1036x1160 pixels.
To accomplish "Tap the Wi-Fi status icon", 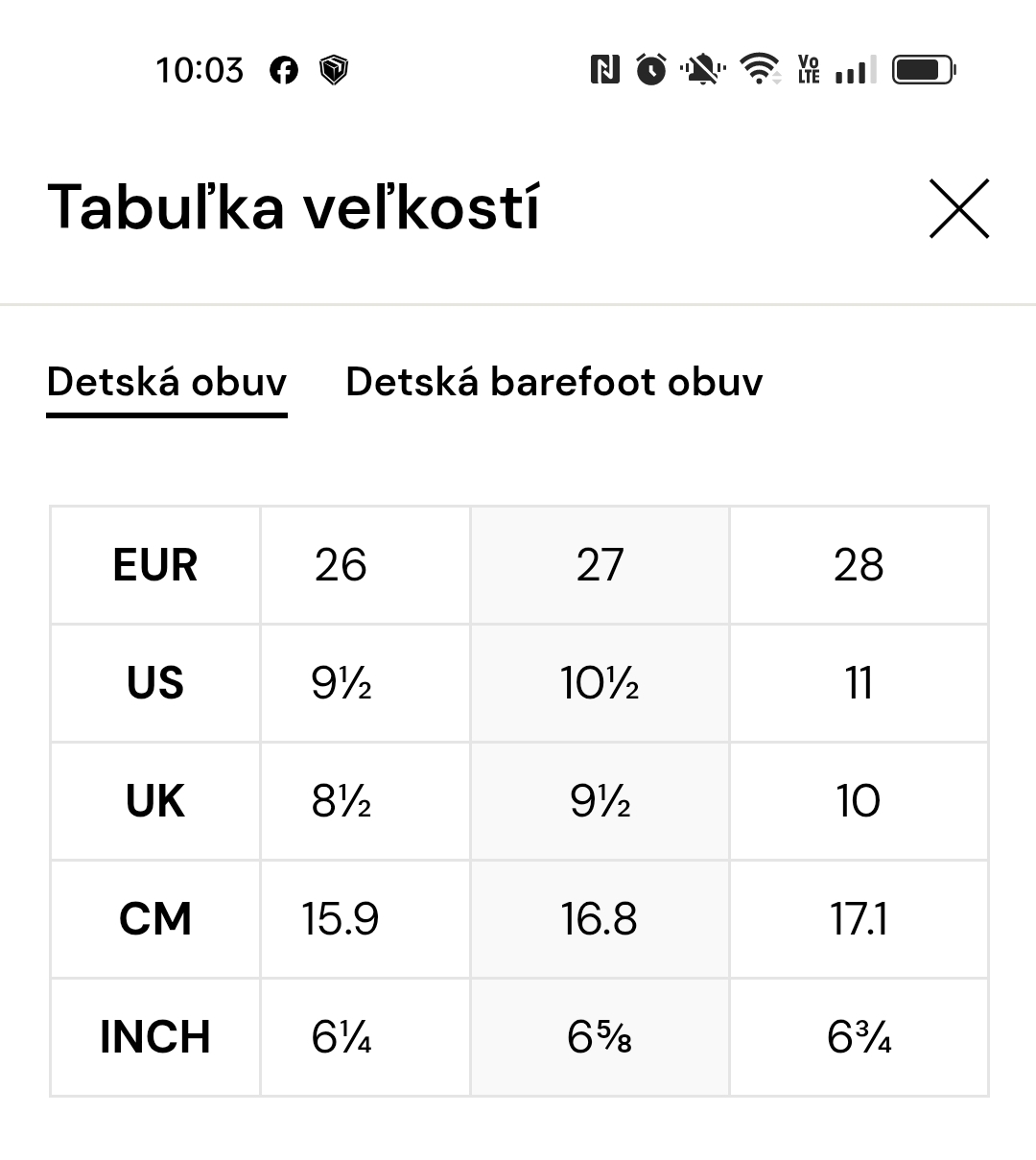I will click(760, 69).
